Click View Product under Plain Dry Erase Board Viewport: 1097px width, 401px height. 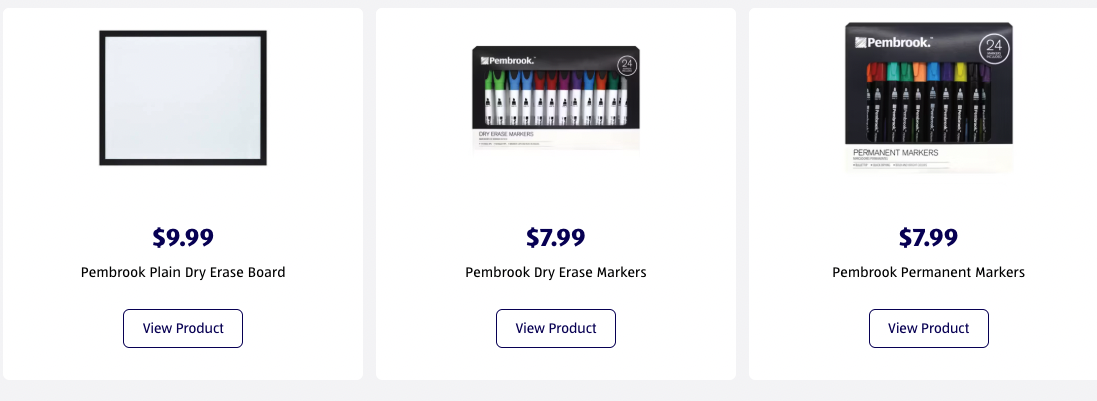[x=183, y=328]
